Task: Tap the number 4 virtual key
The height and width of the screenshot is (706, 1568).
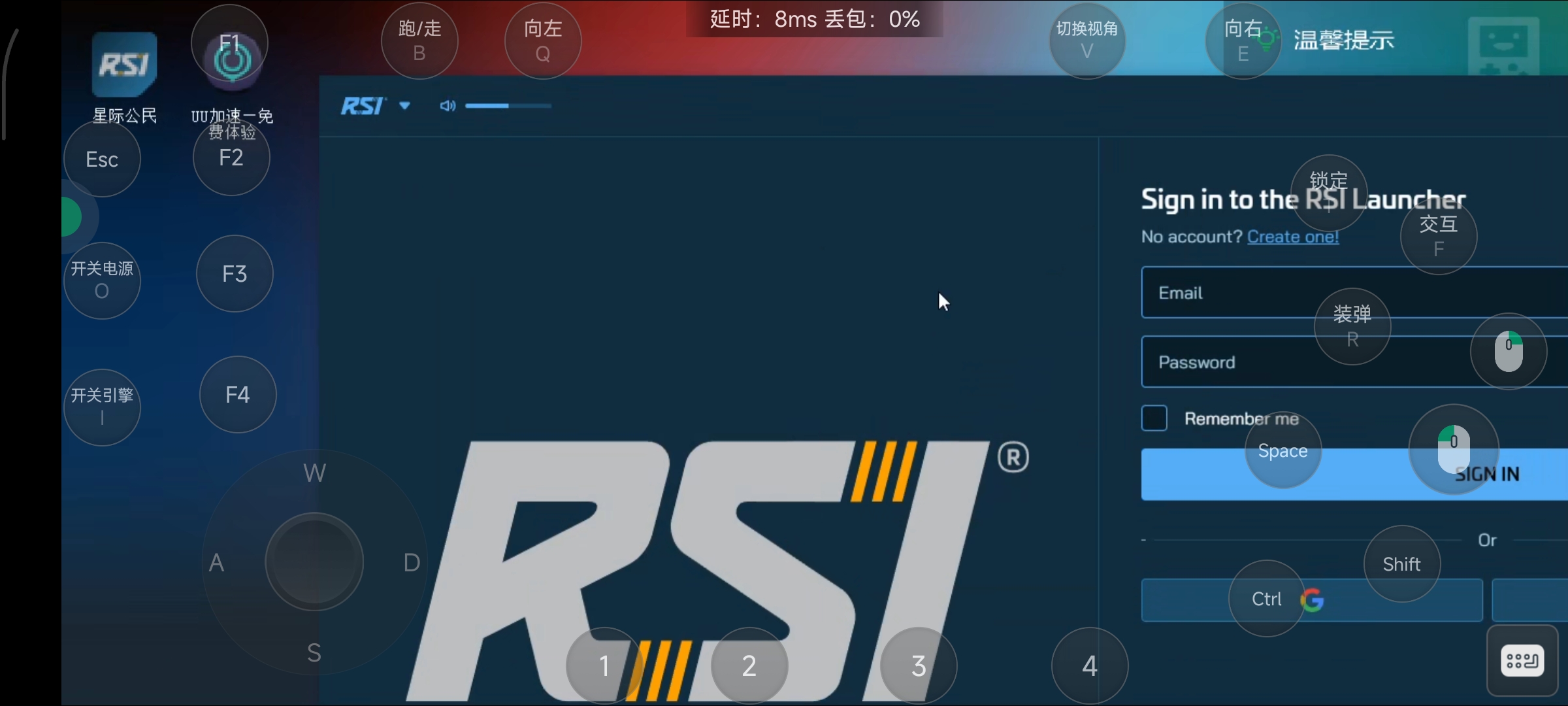Action: 1090,665
